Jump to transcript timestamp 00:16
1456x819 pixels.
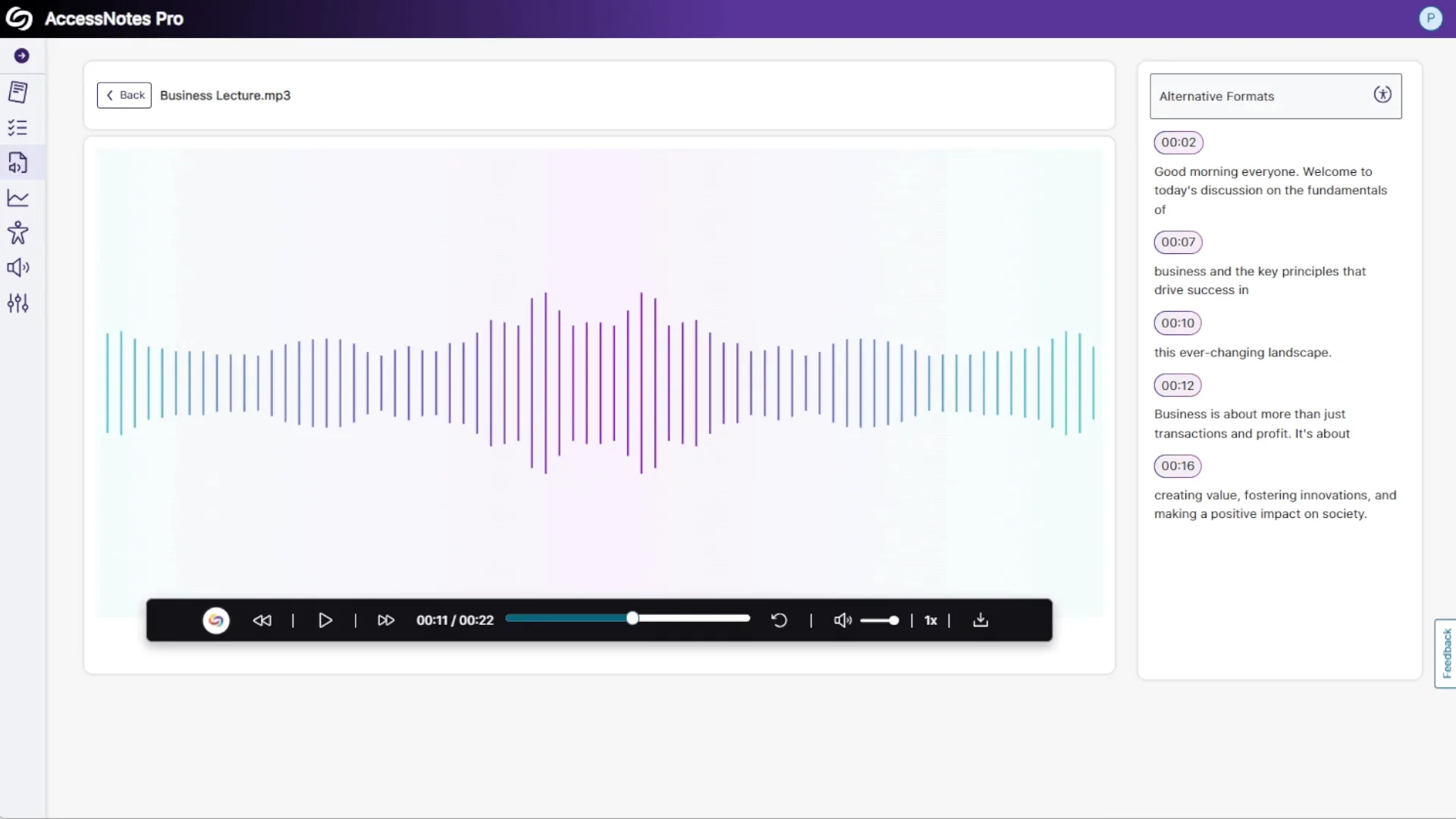point(1178,466)
